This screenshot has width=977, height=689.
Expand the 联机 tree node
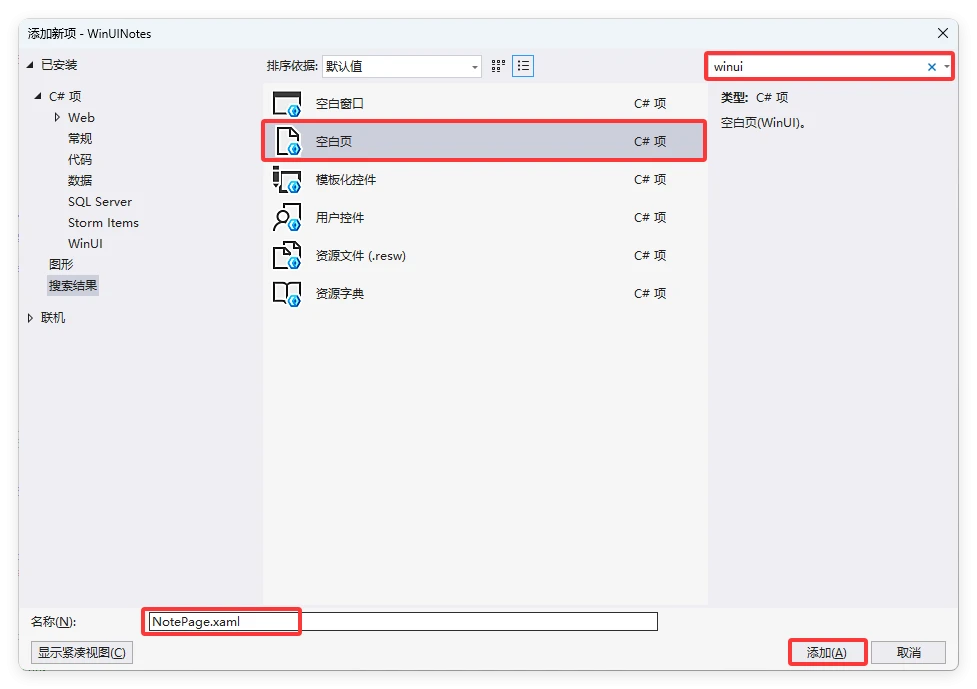pos(30,318)
